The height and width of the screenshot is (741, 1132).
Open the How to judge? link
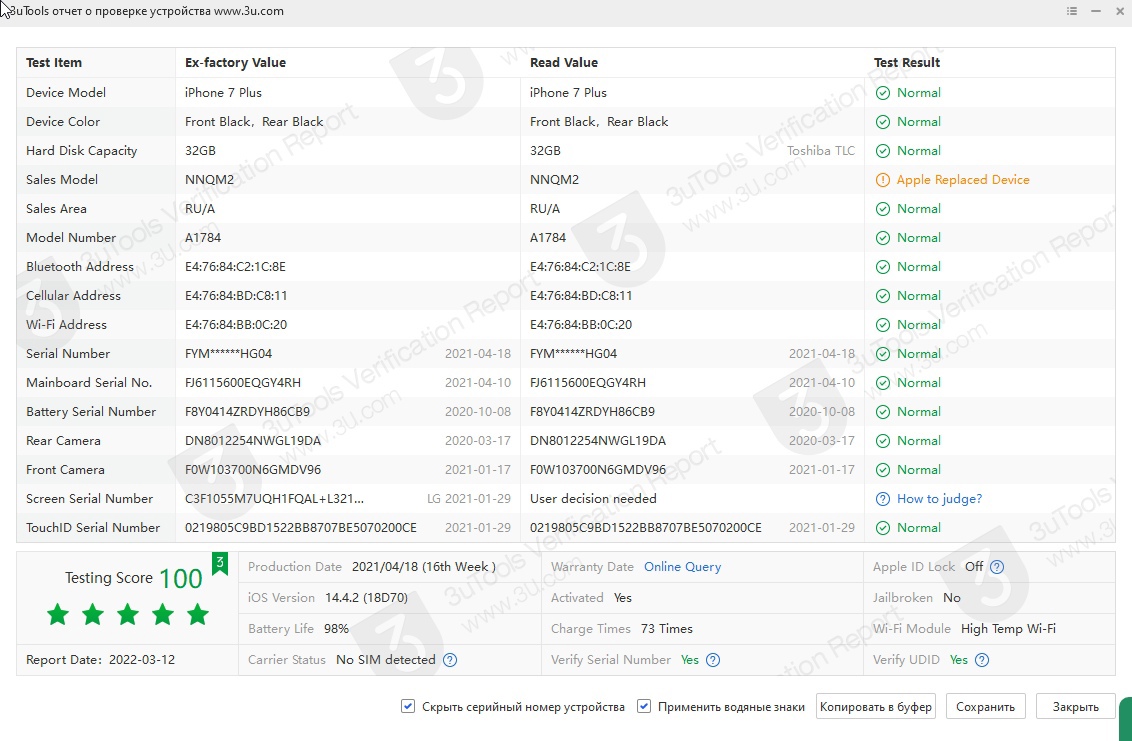tap(939, 499)
